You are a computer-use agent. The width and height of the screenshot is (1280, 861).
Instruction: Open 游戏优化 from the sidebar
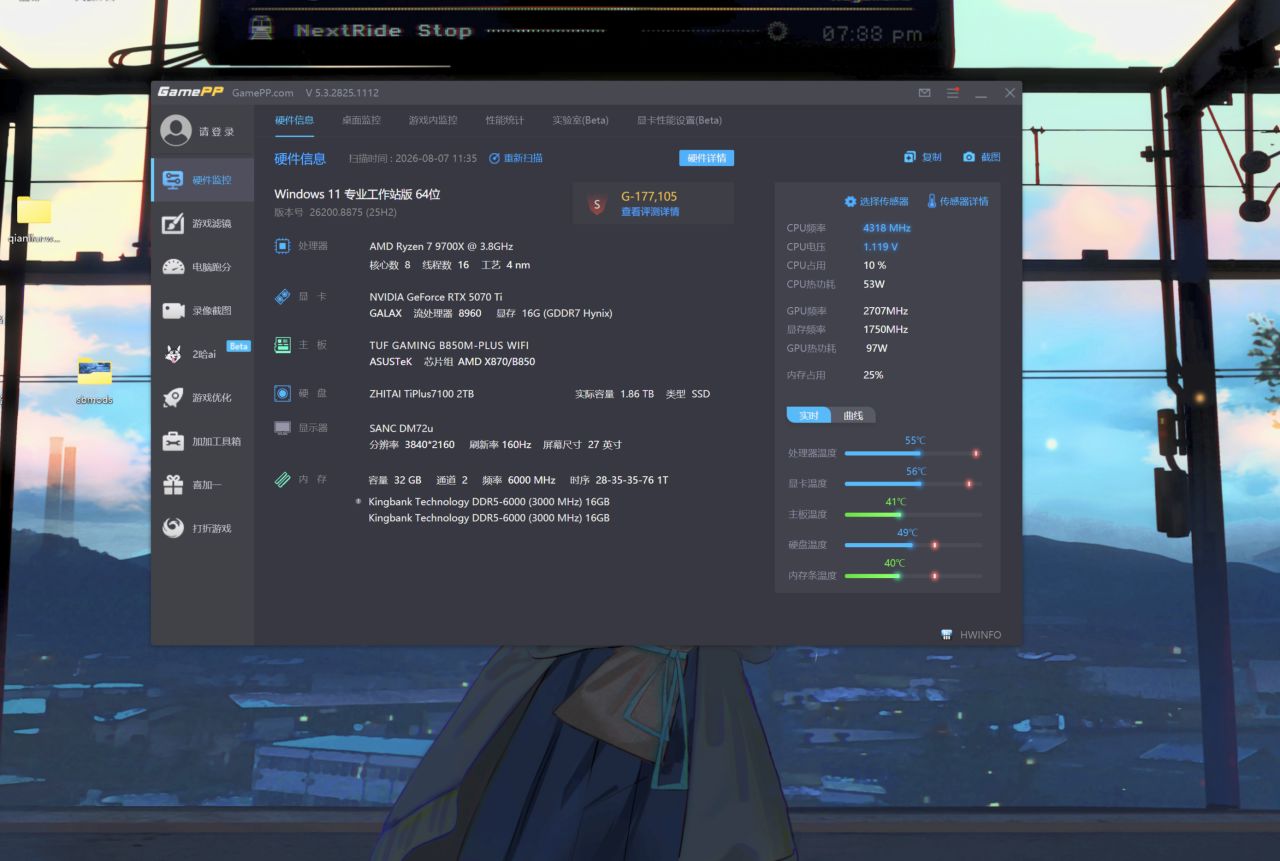point(202,398)
